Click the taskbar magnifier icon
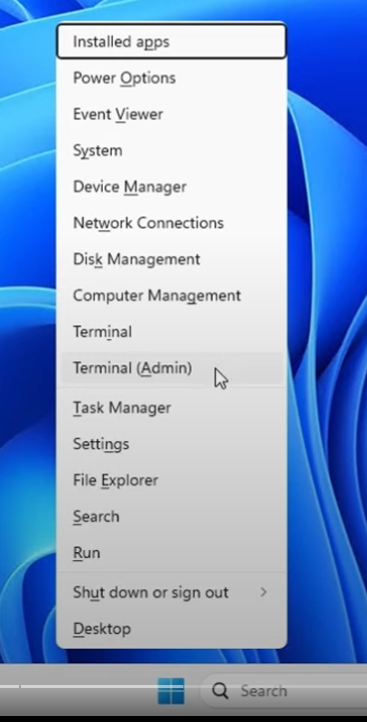 tap(220, 691)
